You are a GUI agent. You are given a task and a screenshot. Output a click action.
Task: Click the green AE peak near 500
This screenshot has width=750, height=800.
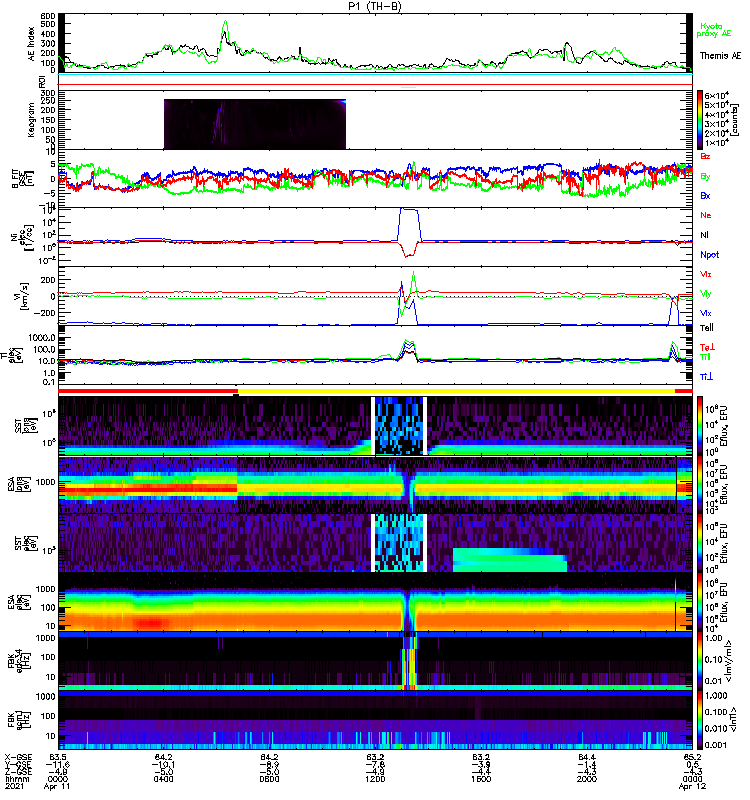226,21
